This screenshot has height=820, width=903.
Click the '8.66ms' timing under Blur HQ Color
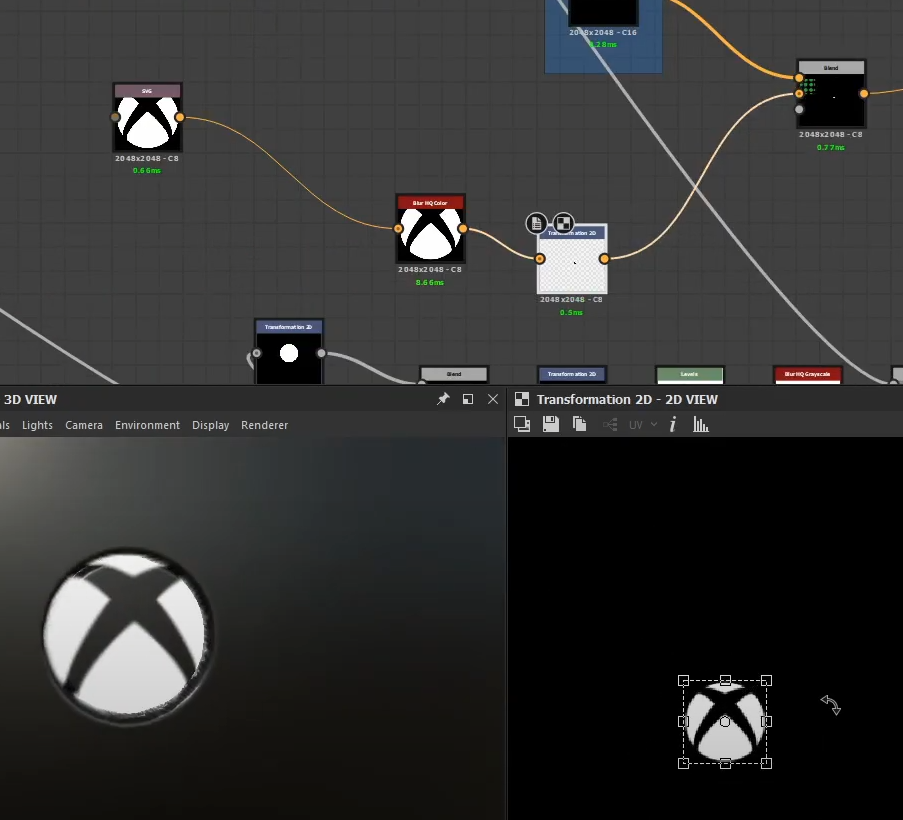430,282
